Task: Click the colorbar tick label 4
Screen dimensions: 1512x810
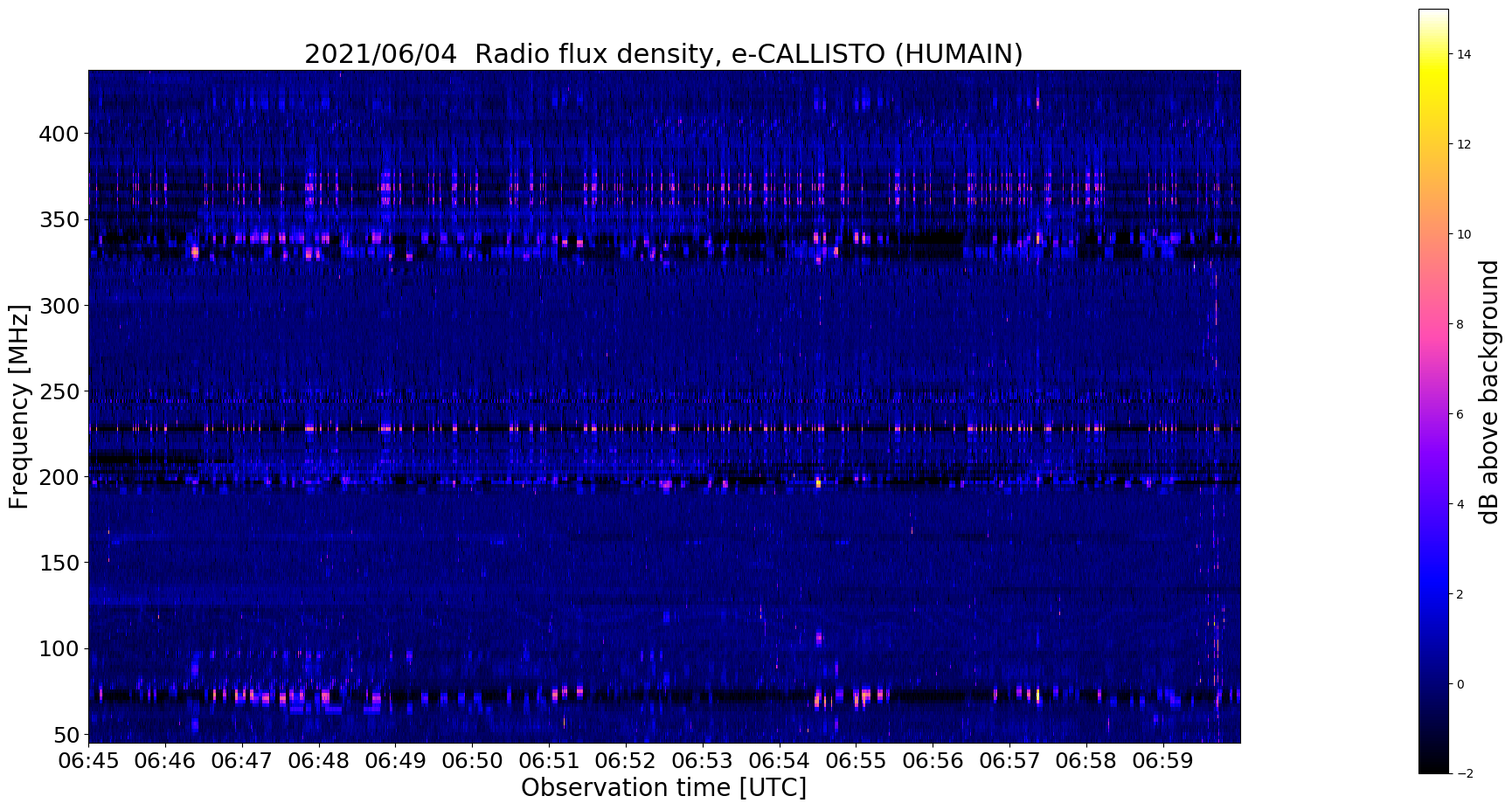Action: coord(1460,504)
